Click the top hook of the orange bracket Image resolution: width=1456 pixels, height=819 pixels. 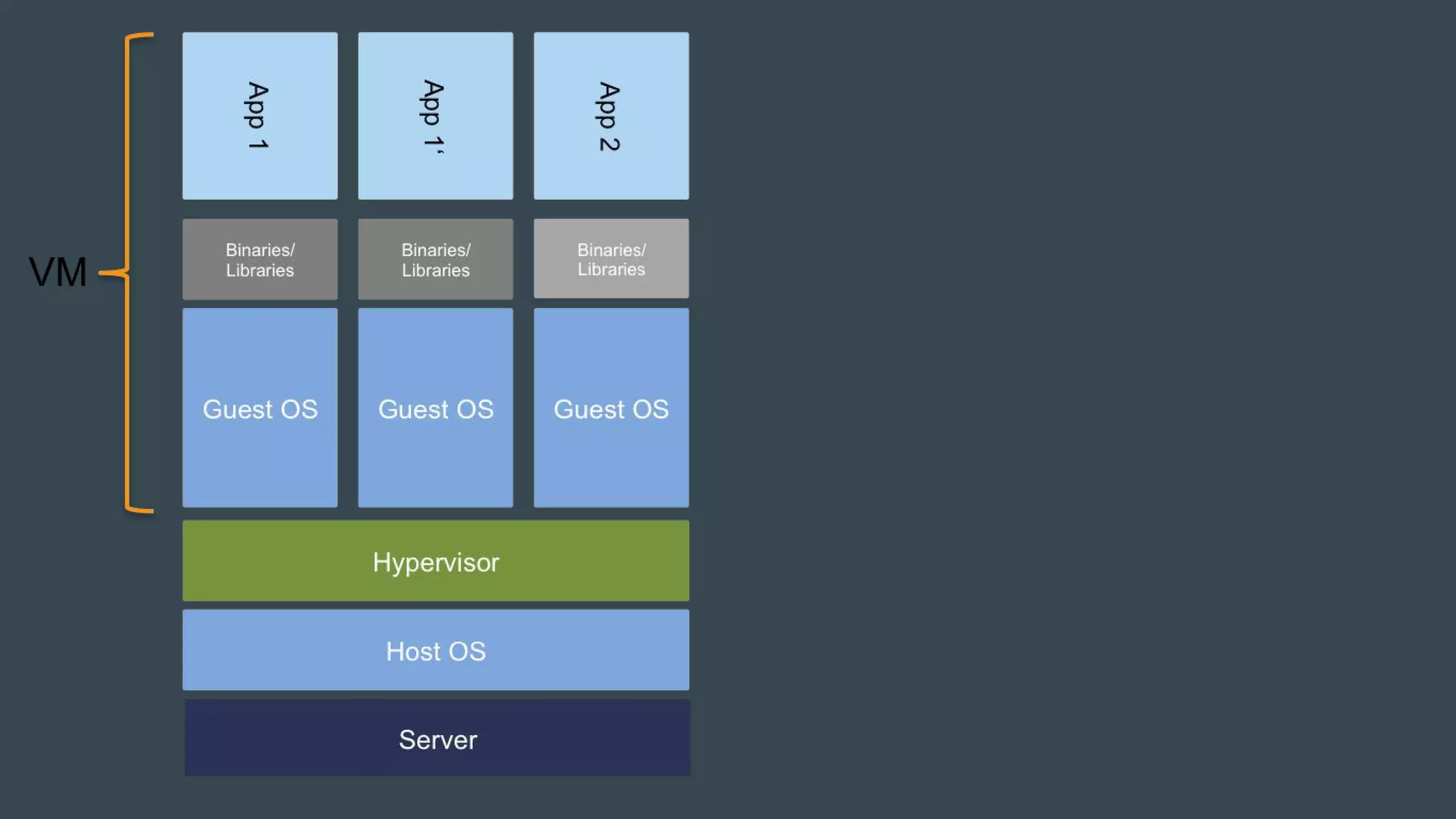(x=141, y=35)
